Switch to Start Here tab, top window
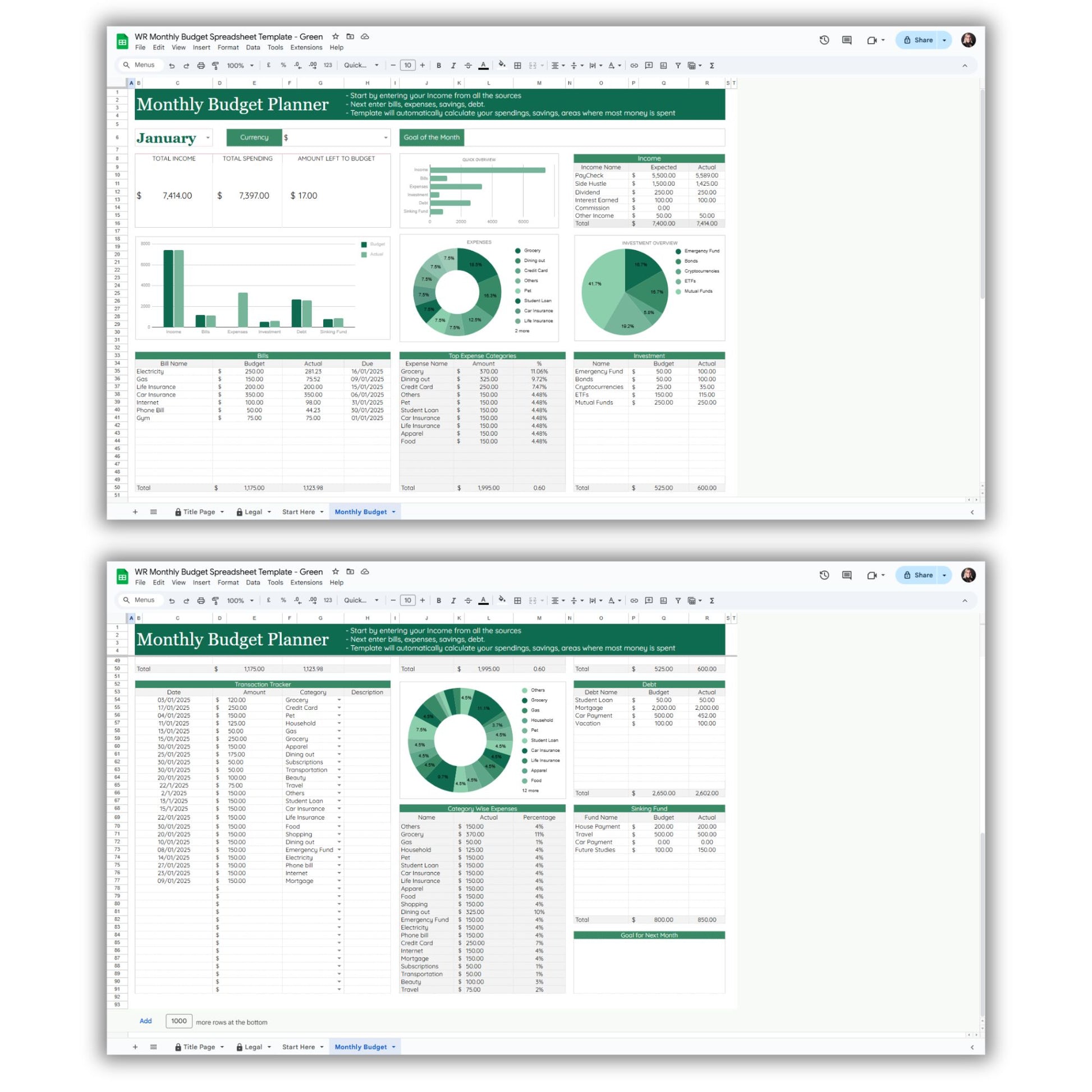 coord(299,512)
